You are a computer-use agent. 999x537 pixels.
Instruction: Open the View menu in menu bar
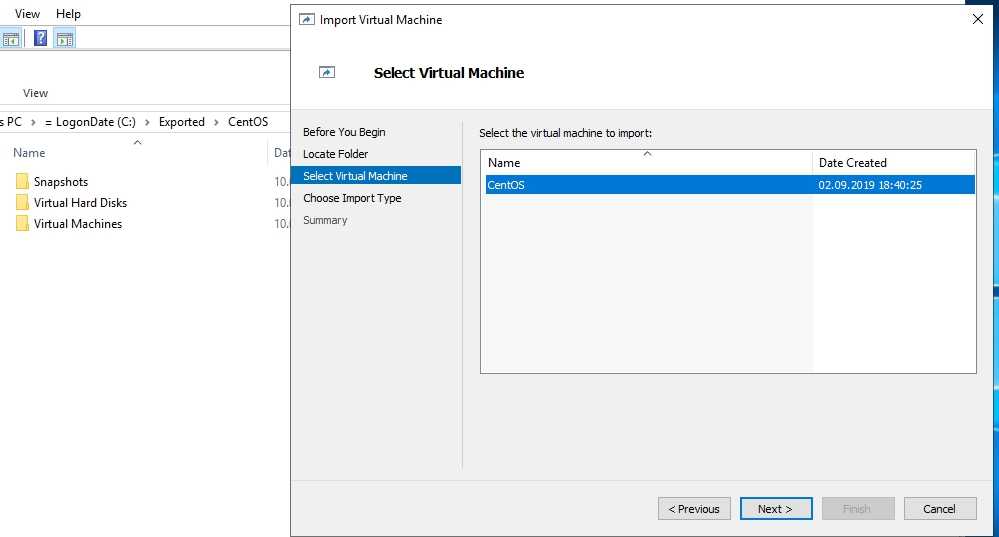[x=28, y=14]
